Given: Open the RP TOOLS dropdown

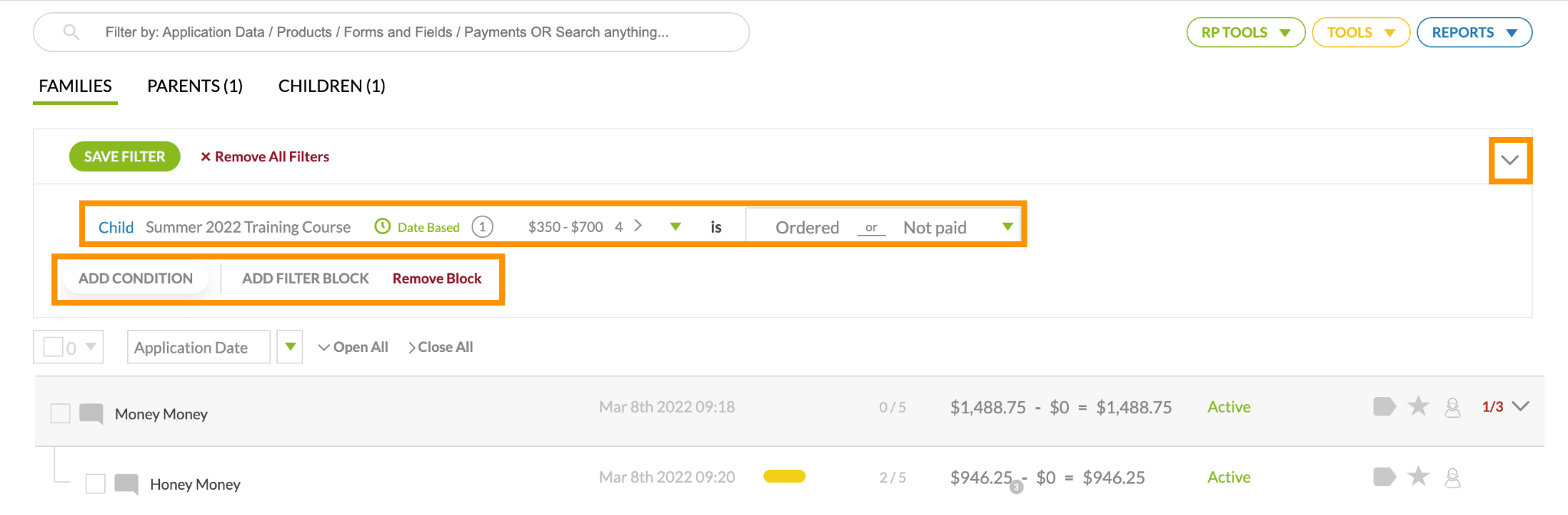Looking at the screenshot, I should (x=1245, y=32).
